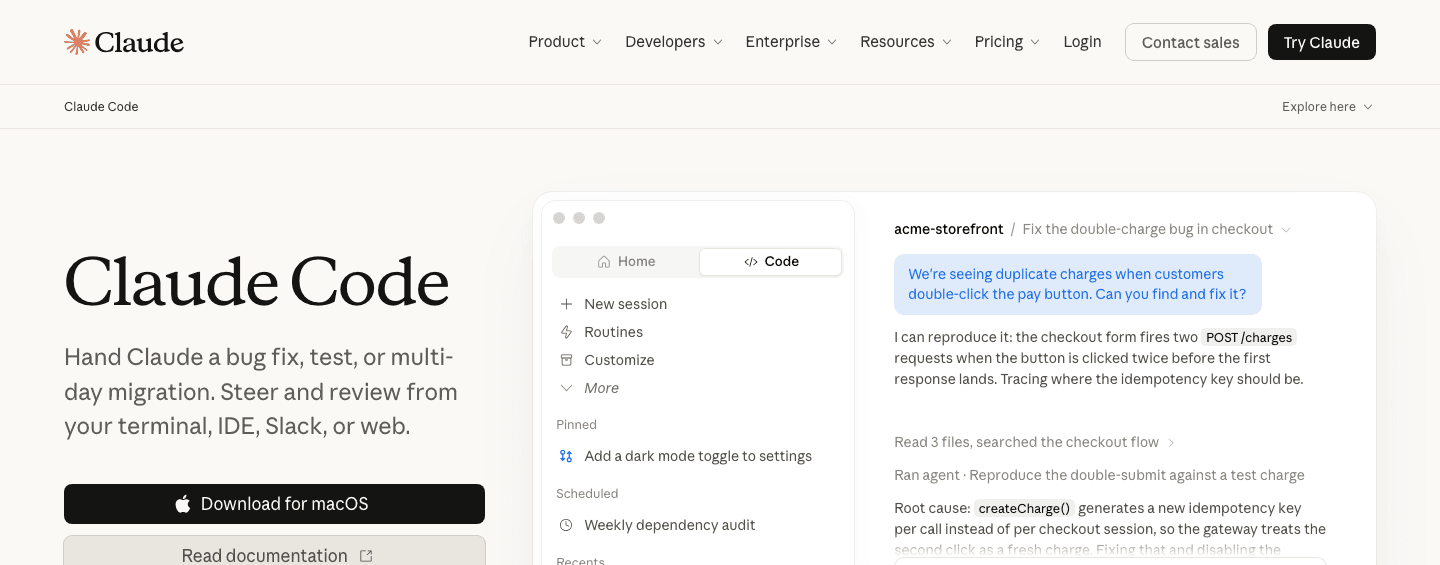Image resolution: width=1440 pixels, height=565 pixels.
Task: Click the clock icon for Weekly dependency audit
Action: point(566,525)
